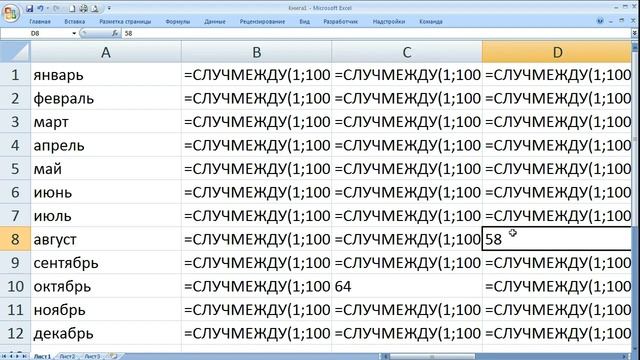Open the Команда ribbon tab
Screen dimensions: 640x360
[431, 22]
